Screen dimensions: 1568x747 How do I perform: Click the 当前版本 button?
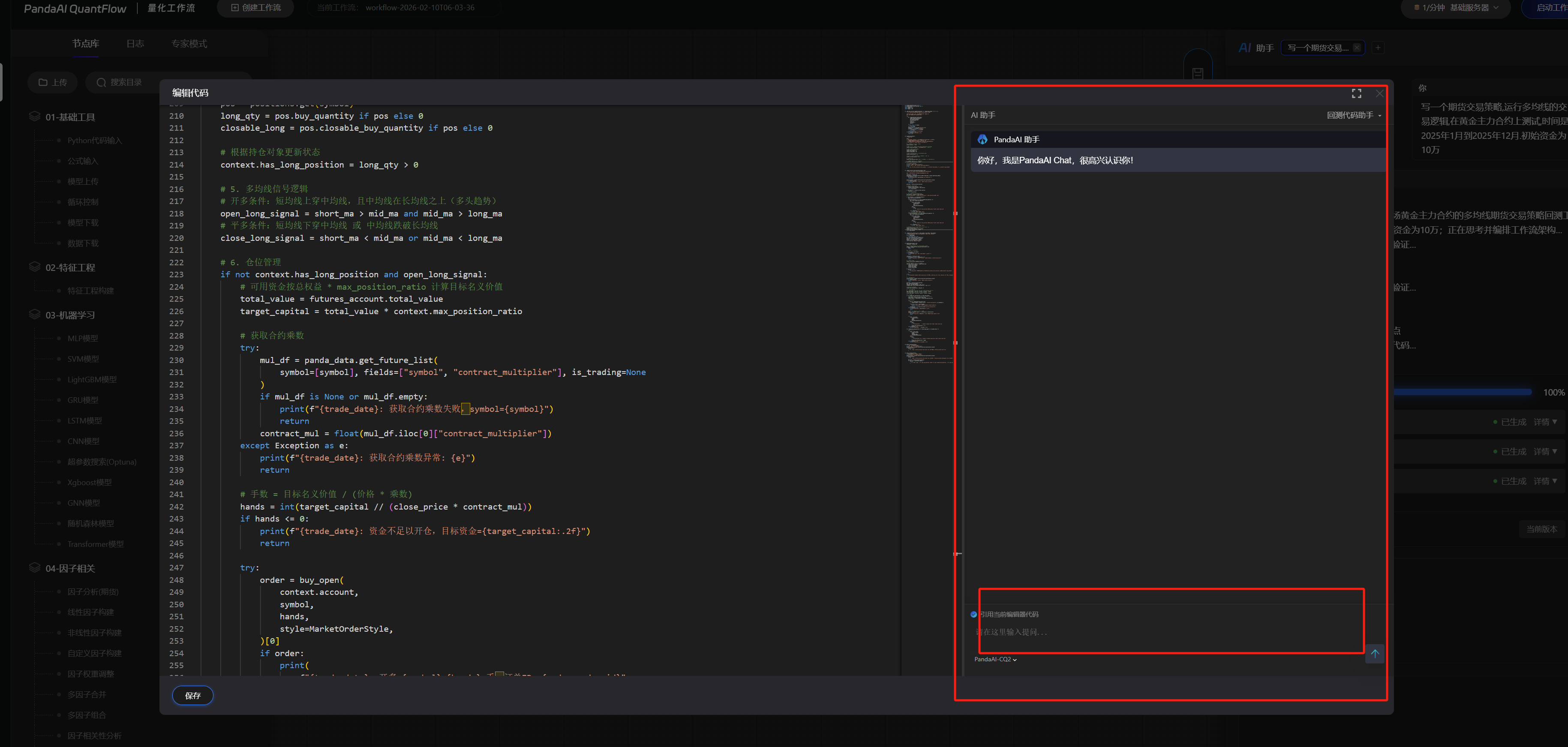click(1541, 529)
